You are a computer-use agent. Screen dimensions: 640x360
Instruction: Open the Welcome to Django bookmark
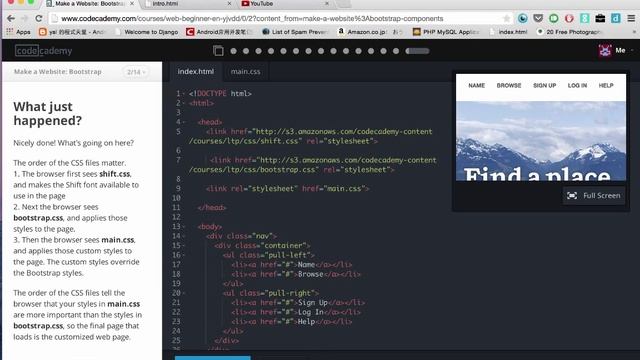tap(147, 31)
